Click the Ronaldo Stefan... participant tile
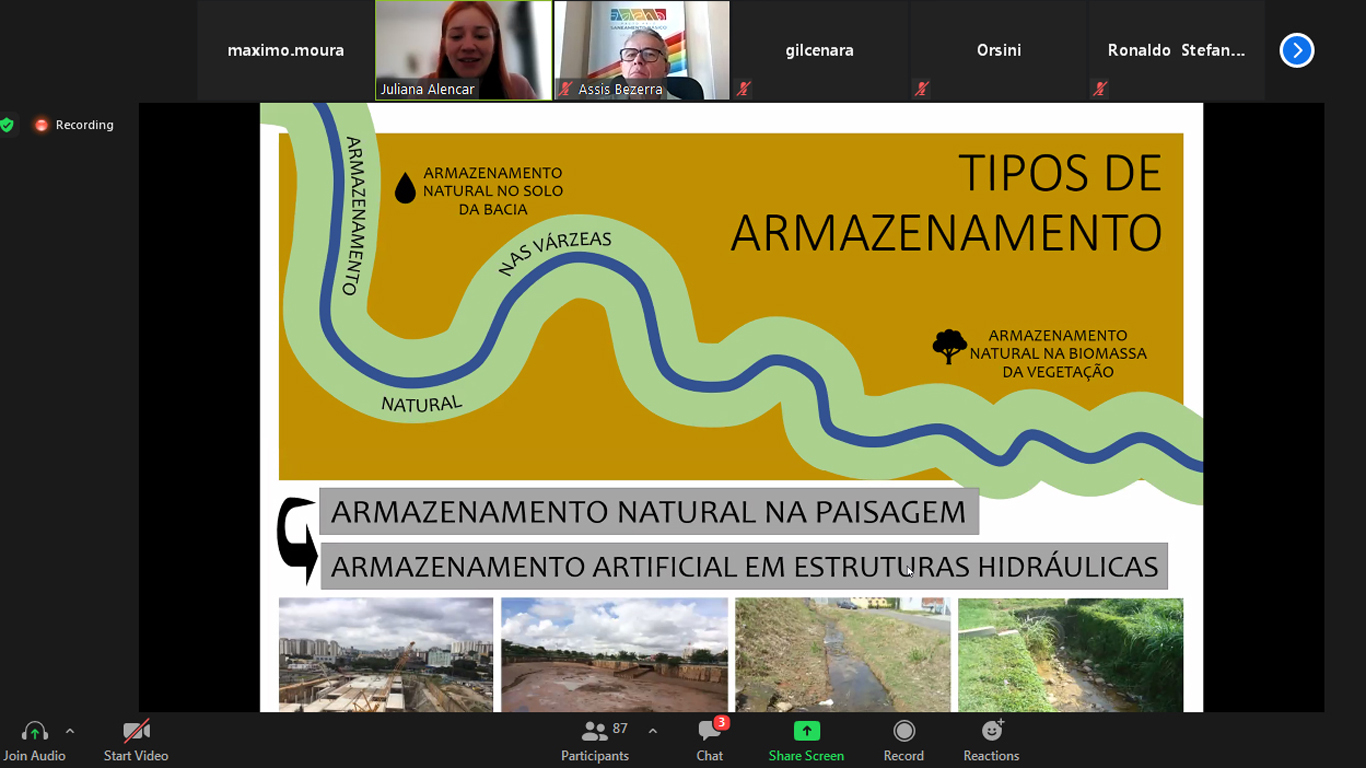 coord(1176,50)
